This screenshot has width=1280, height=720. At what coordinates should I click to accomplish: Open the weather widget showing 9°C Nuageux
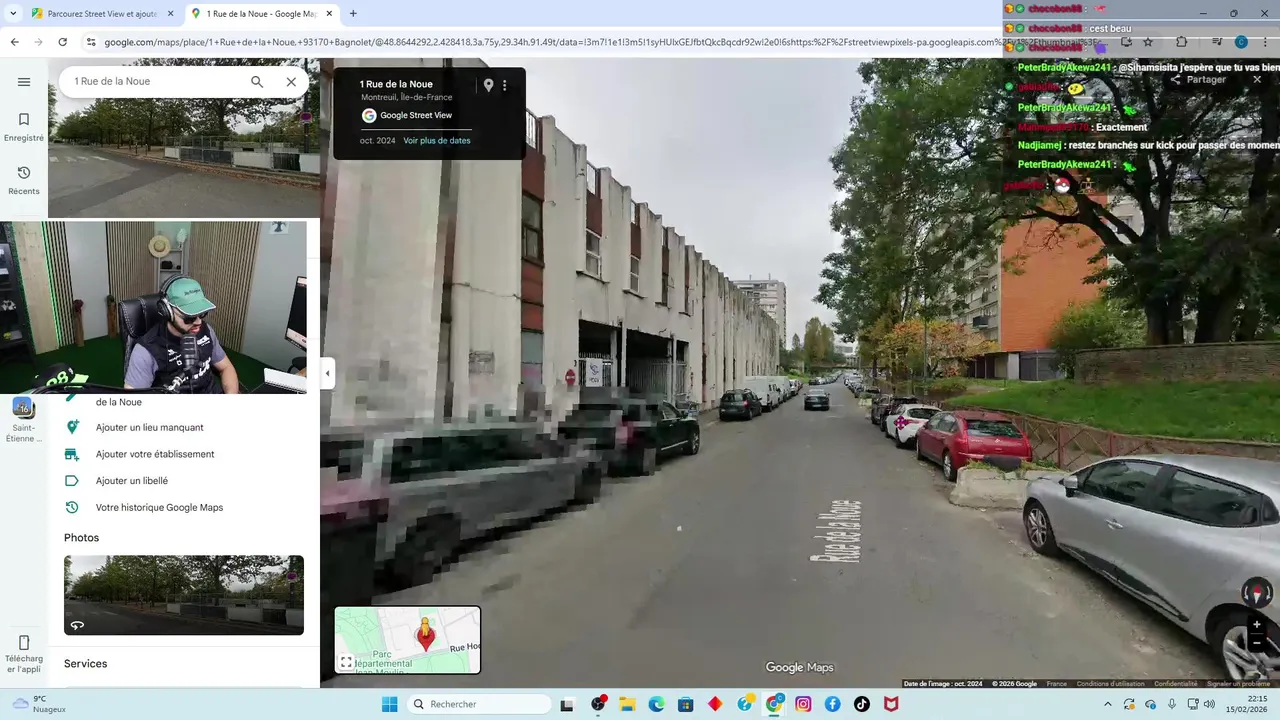(x=37, y=704)
